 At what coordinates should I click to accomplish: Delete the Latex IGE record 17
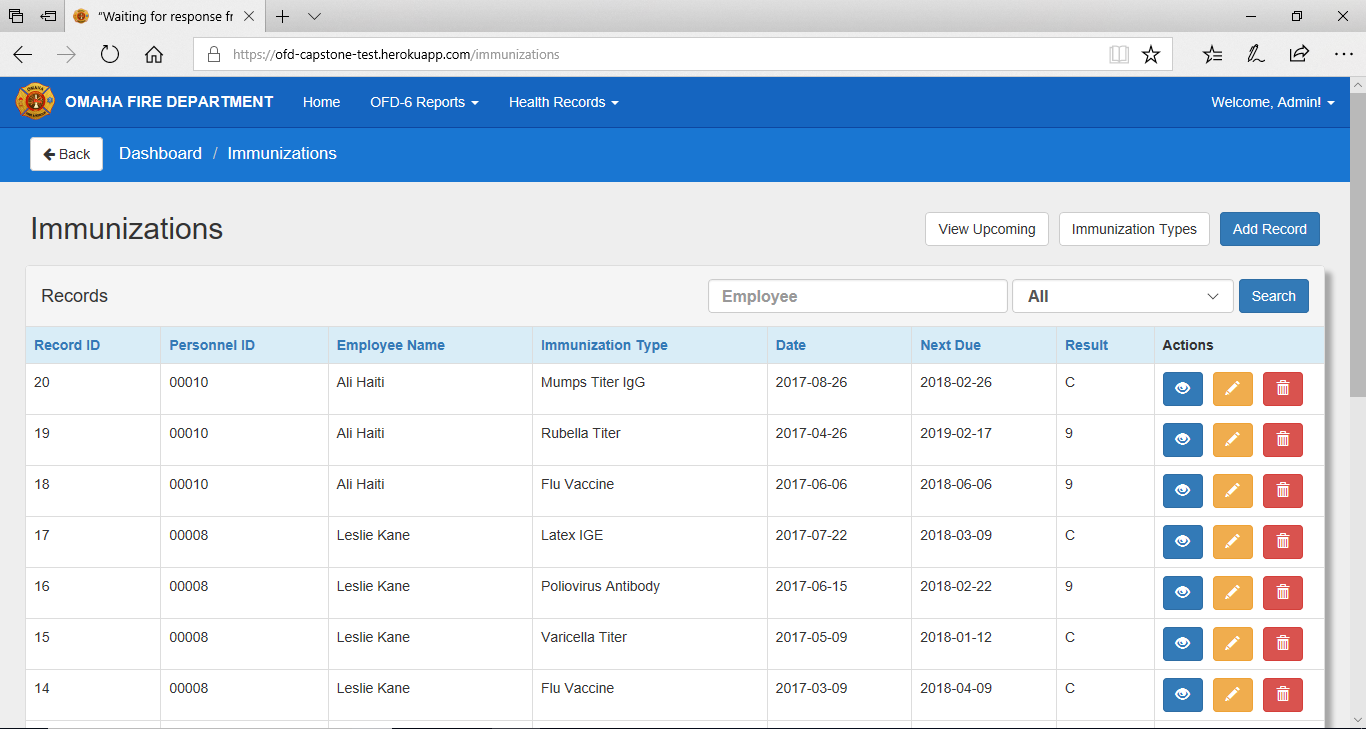[1283, 542]
